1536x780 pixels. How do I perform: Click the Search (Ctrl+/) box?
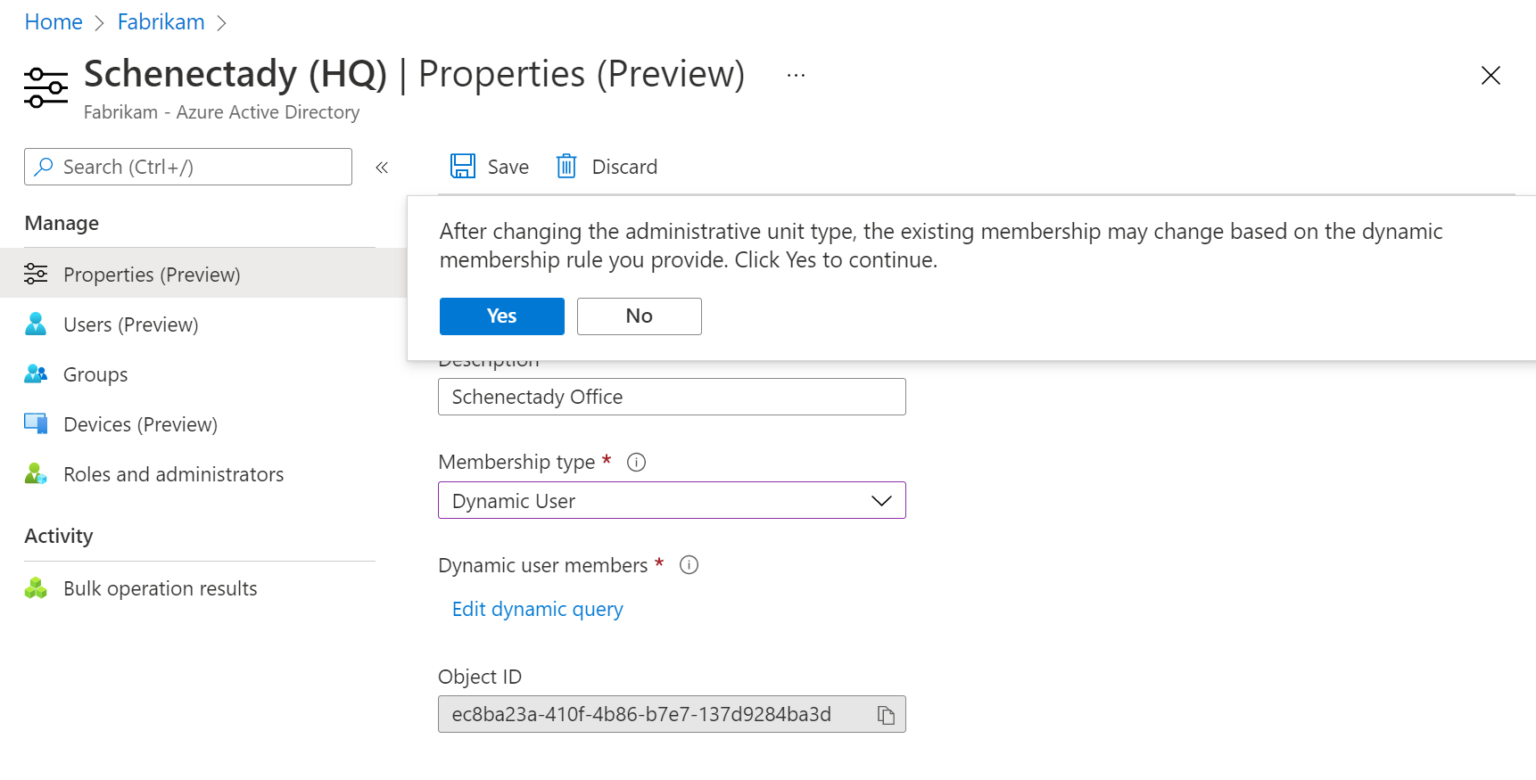pos(188,167)
